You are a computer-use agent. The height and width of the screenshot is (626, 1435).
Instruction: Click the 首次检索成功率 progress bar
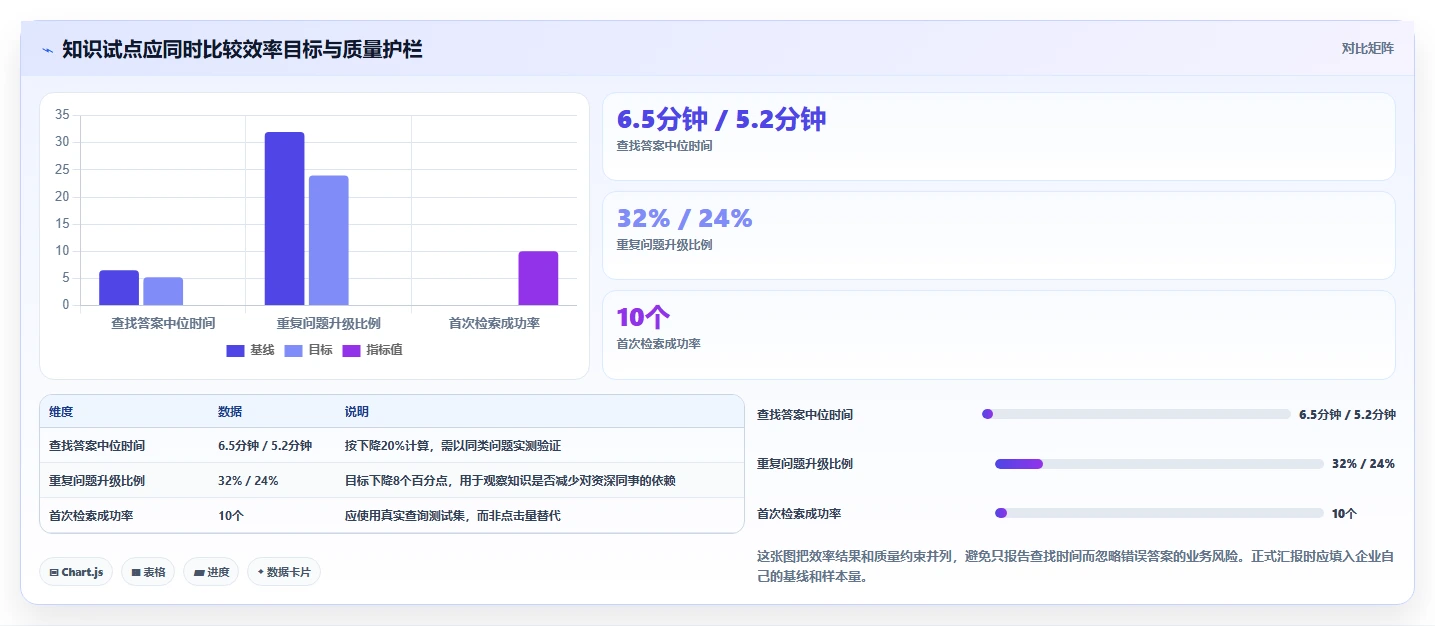point(1159,513)
